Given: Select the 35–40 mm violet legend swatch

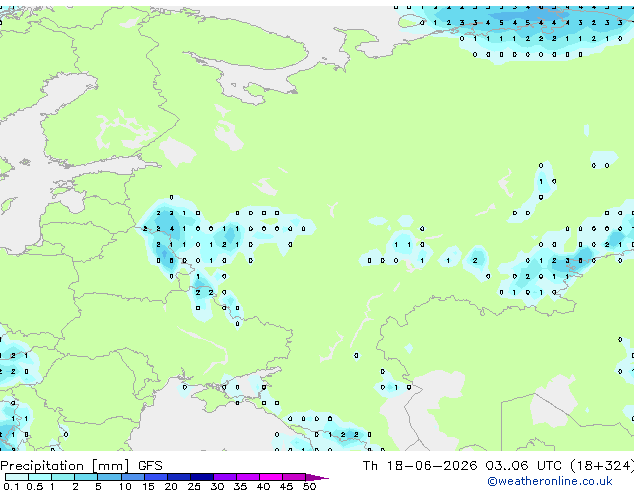Looking at the screenshot, I should (x=248, y=477).
